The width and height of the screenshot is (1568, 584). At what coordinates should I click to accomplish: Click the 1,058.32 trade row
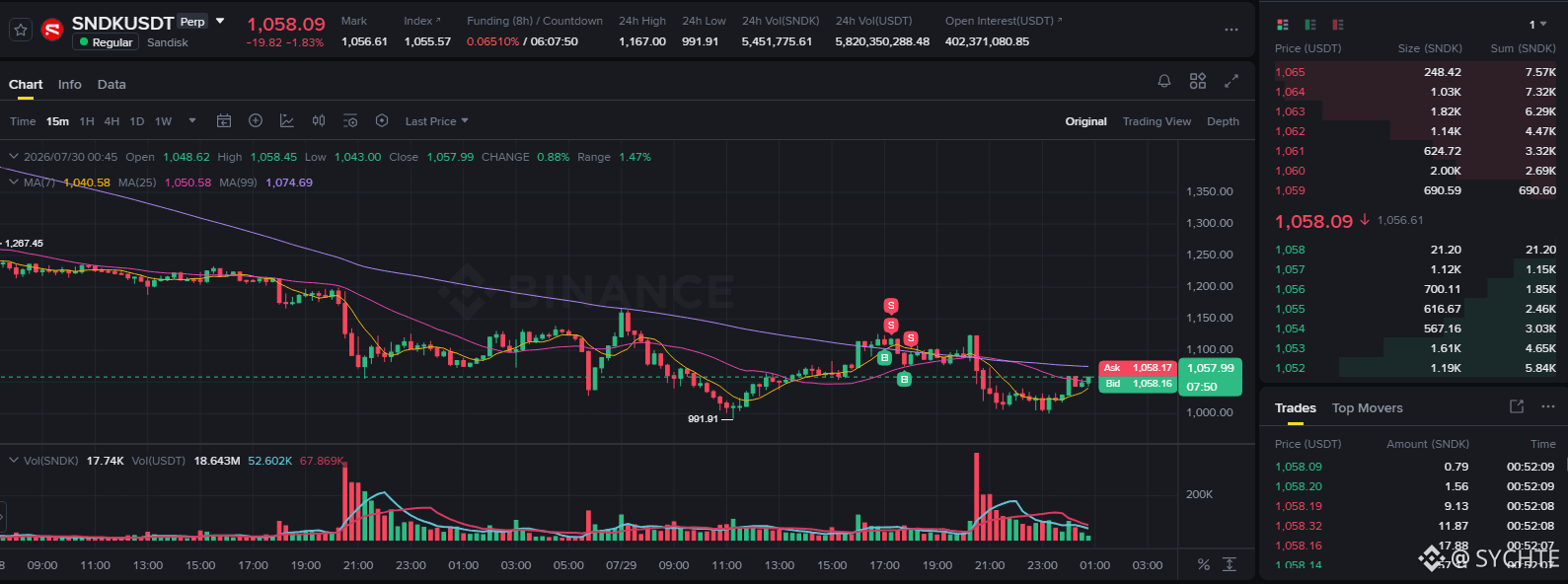1415,526
